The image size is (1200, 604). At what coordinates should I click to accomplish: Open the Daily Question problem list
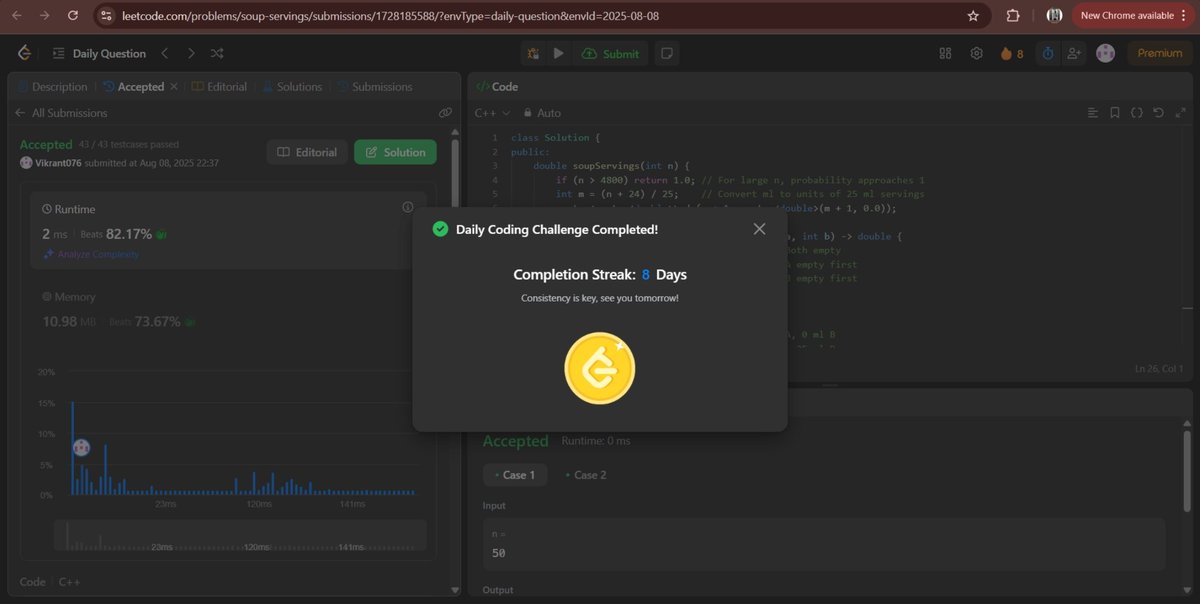click(x=99, y=54)
